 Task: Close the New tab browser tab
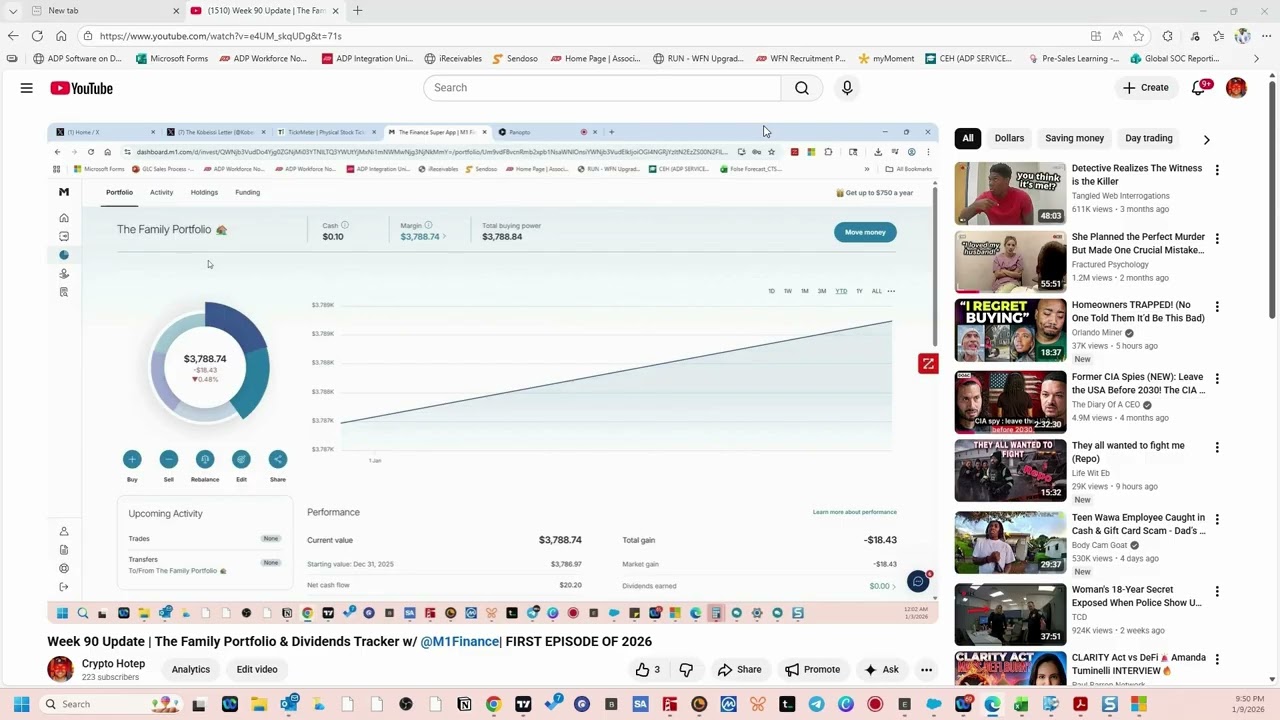tap(176, 11)
